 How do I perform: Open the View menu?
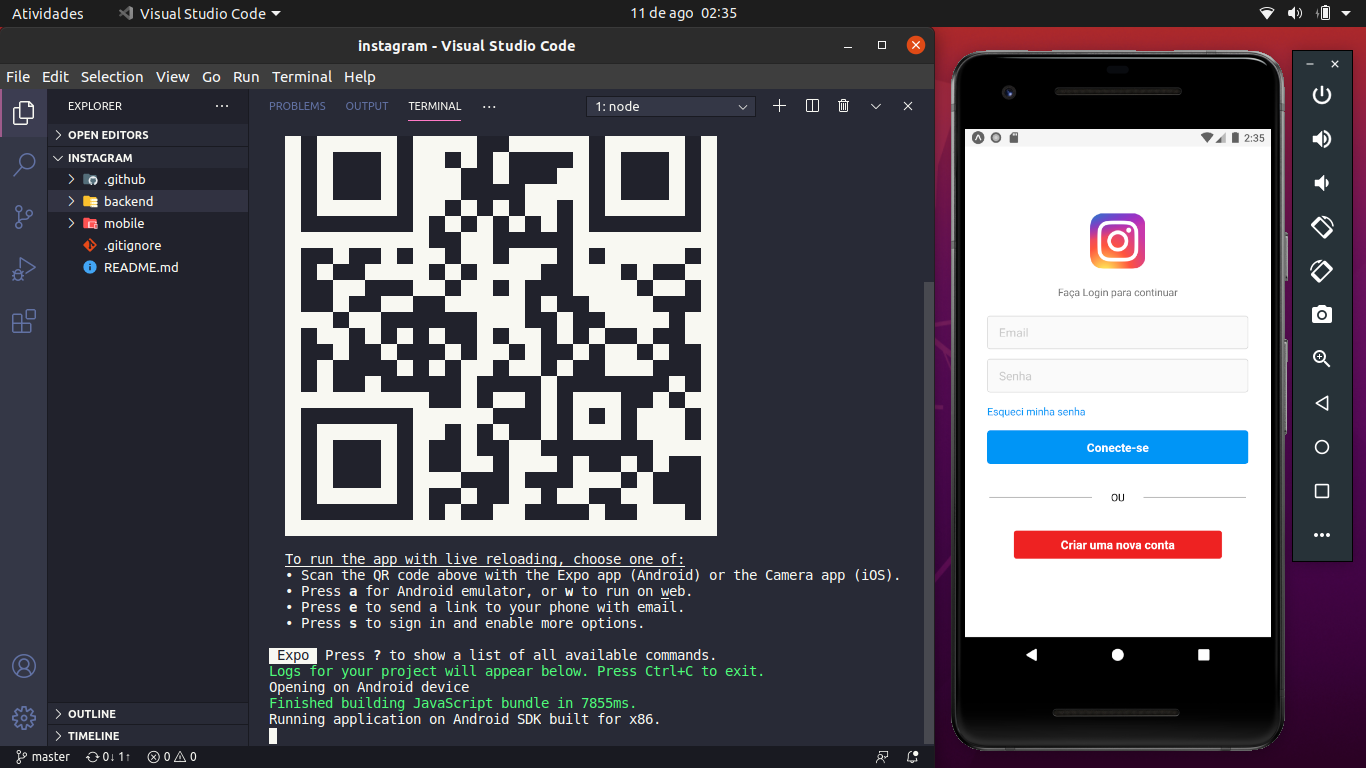(x=172, y=77)
